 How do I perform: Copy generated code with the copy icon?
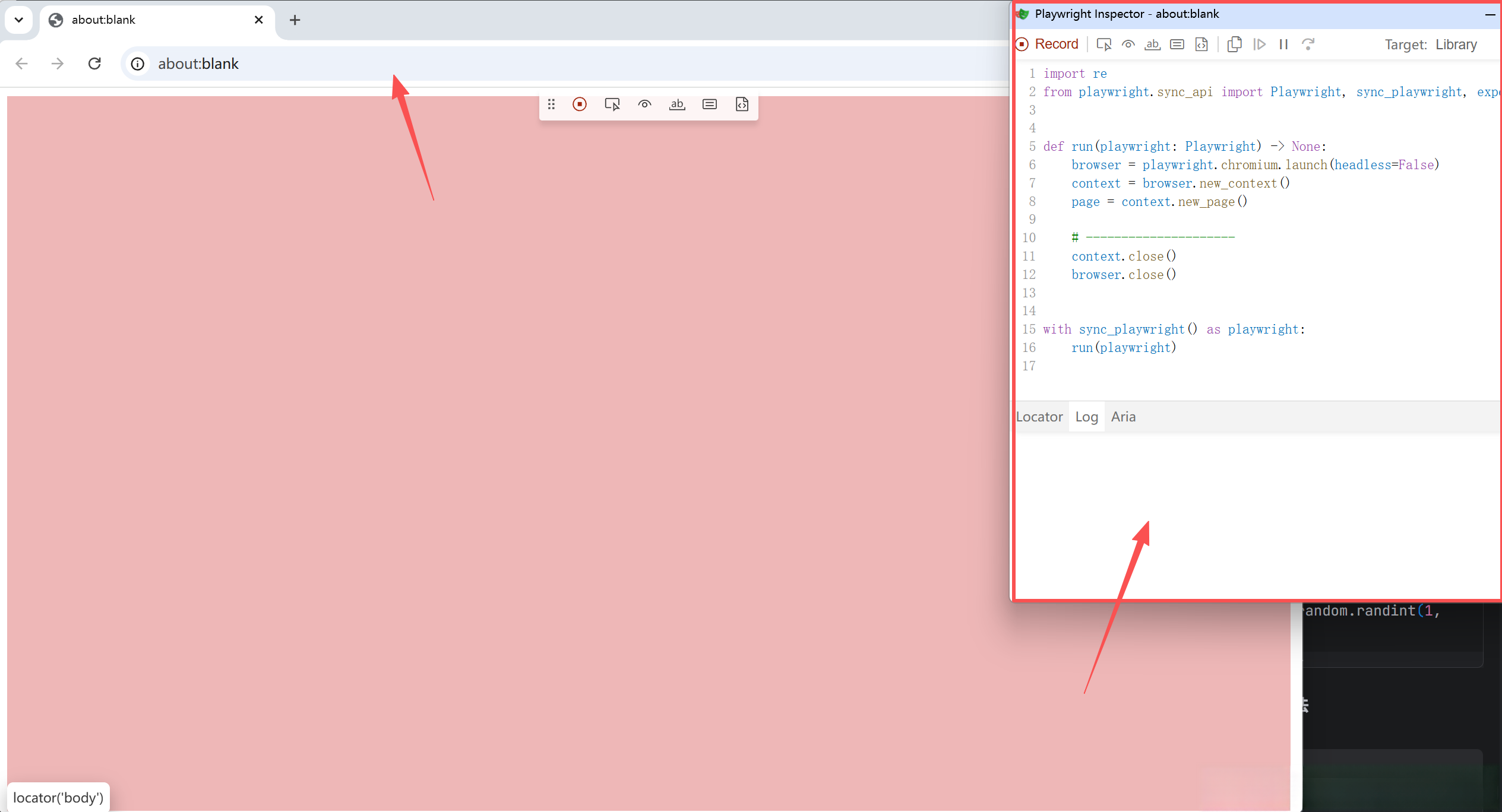pos(1234,45)
